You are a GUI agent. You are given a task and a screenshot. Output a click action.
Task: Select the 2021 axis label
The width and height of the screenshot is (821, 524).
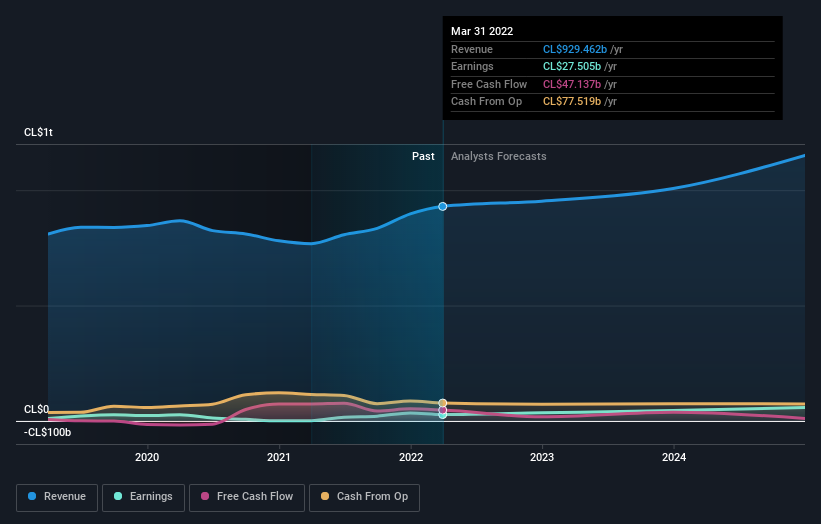coord(279,457)
